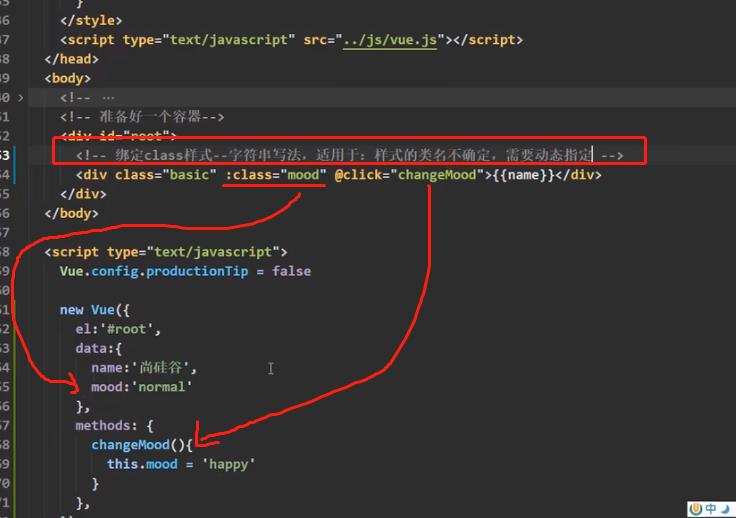
Task: Click the Sogou input method logo icon
Action: click(x=696, y=509)
